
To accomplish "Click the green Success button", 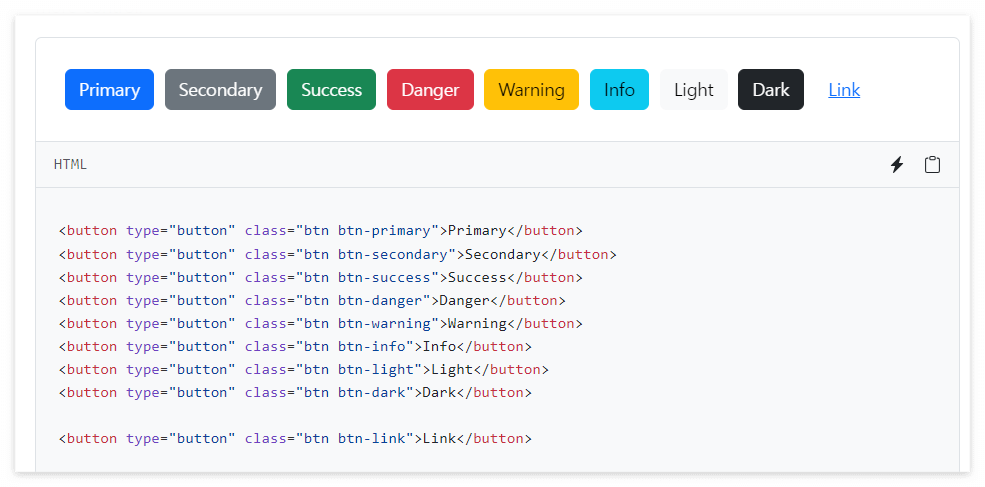I will (x=332, y=90).
